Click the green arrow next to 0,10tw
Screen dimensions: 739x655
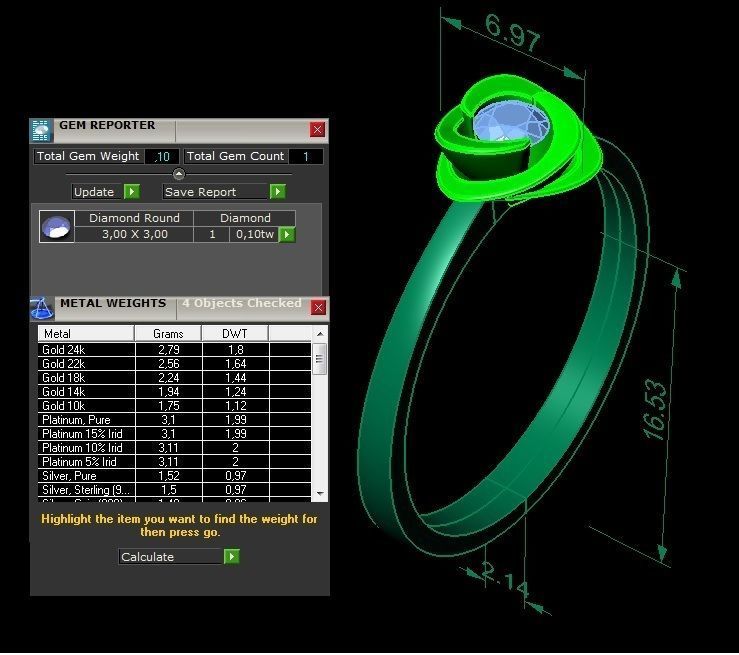coord(287,234)
